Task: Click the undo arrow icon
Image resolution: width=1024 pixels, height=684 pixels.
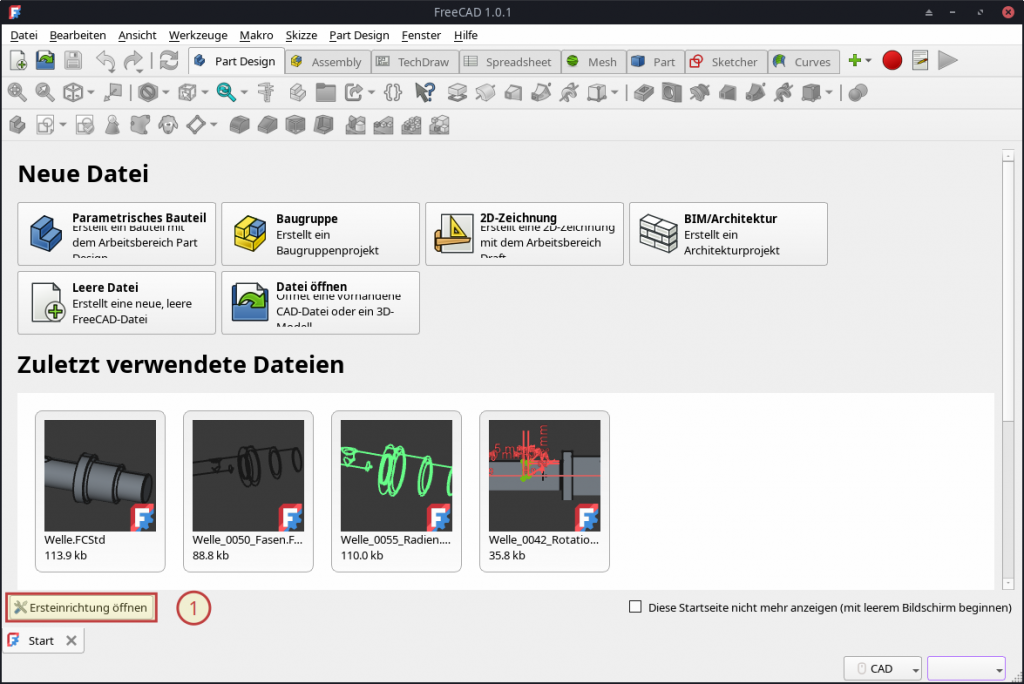Action: click(105, 61)
